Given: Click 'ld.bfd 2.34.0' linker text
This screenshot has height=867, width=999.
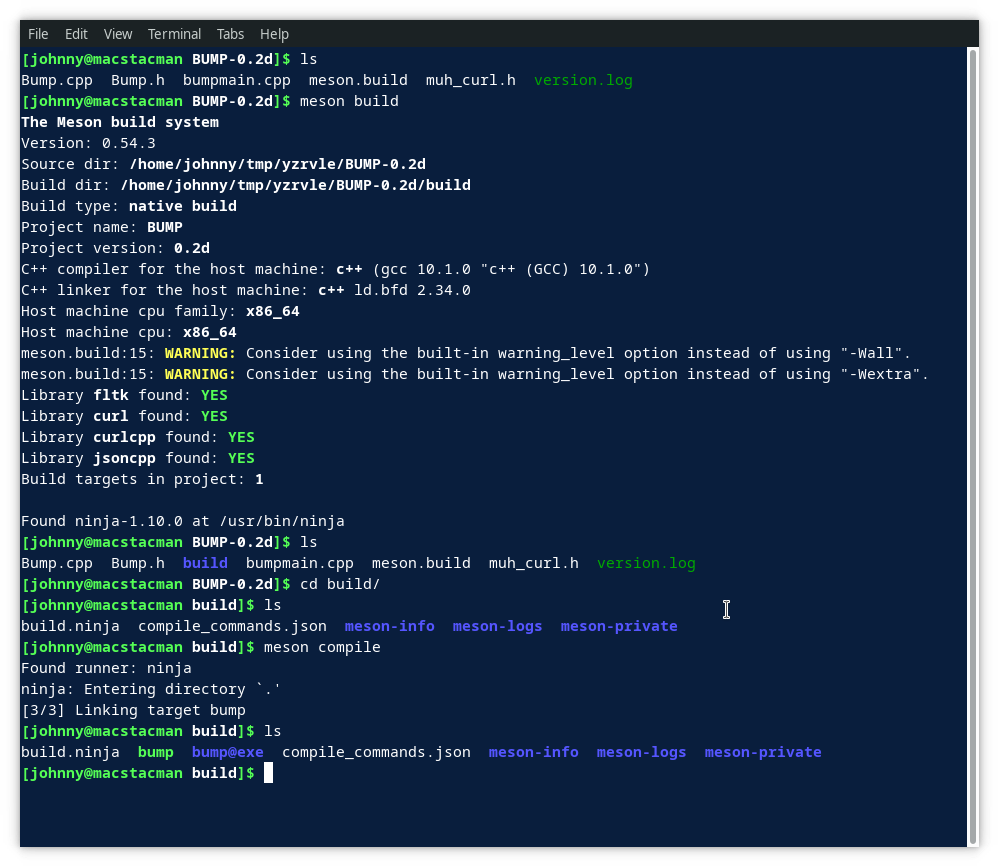Looking at the screenshot, I should (x=412, y=290).
